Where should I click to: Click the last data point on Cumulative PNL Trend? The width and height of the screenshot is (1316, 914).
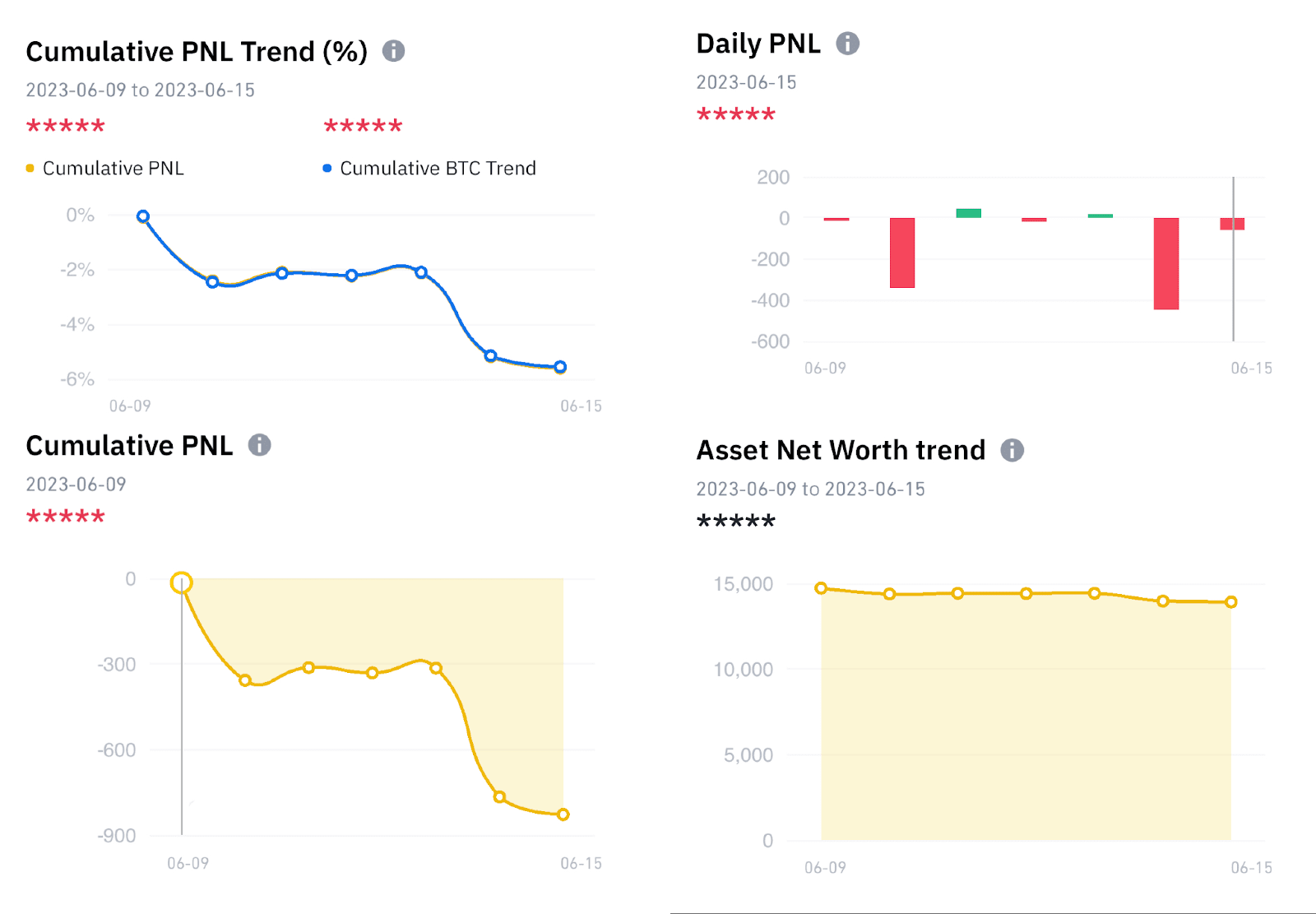(x=560, y=367)
